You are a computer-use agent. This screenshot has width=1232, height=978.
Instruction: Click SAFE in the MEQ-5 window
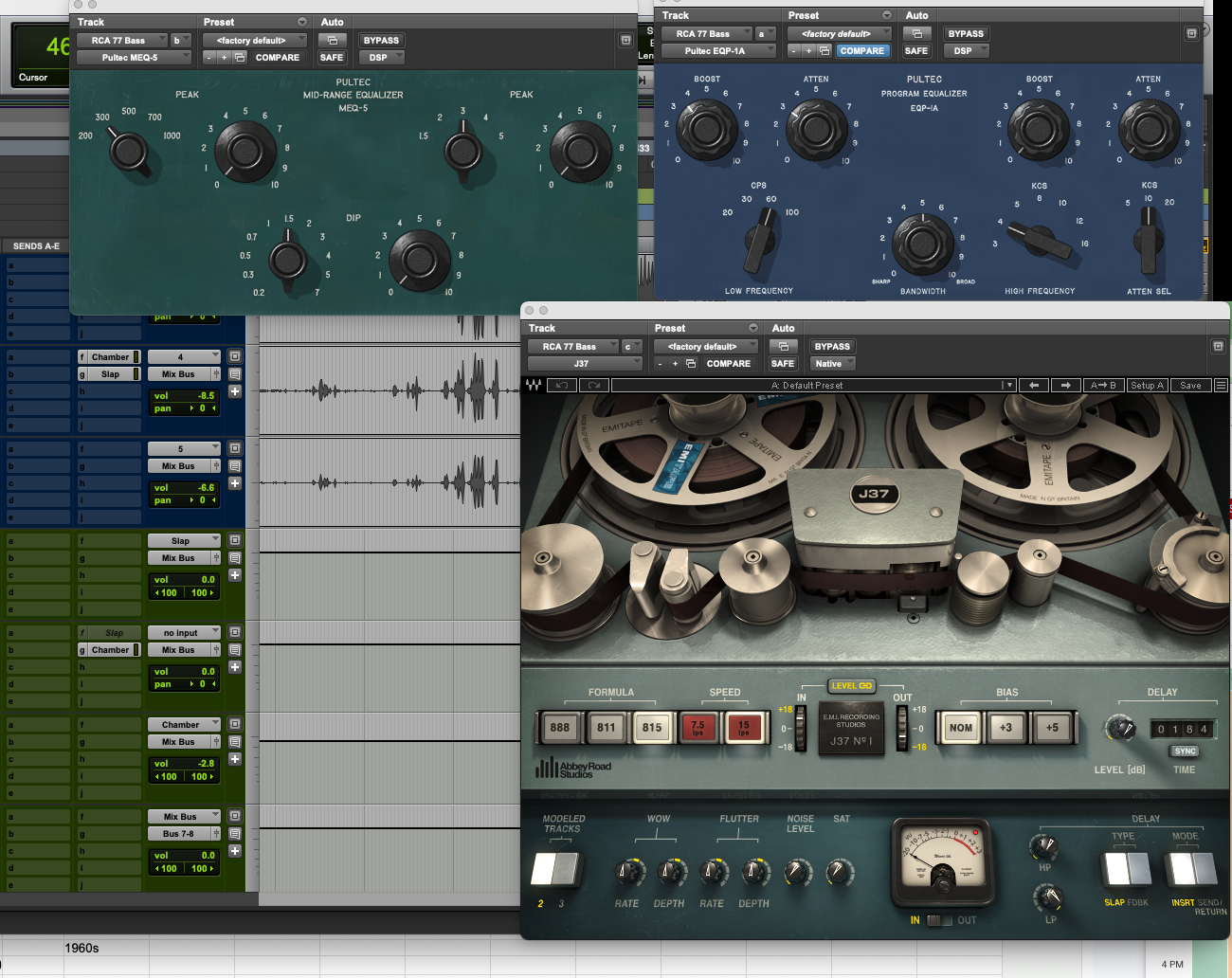coord(332,58)
